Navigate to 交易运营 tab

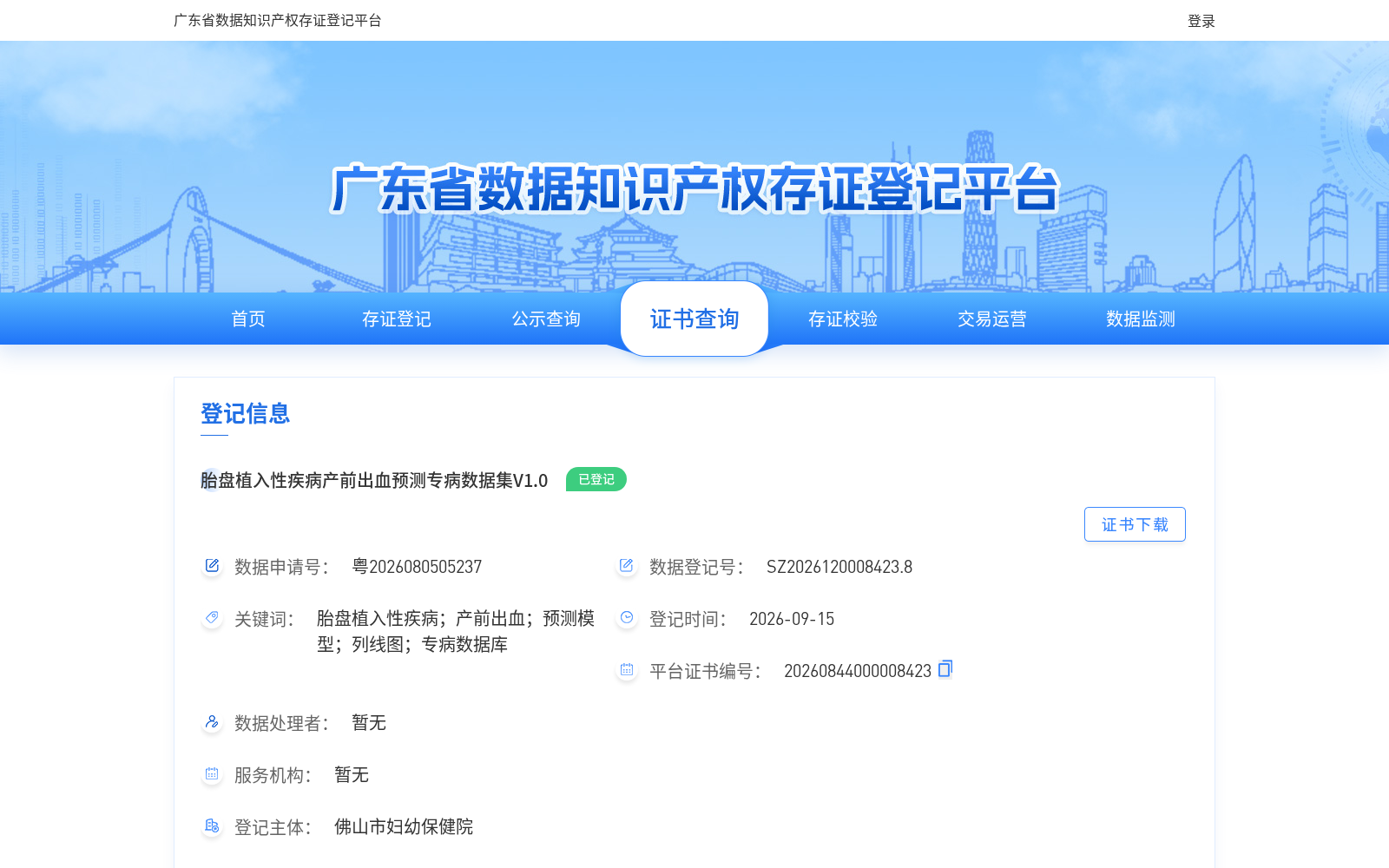click(992, 319)
